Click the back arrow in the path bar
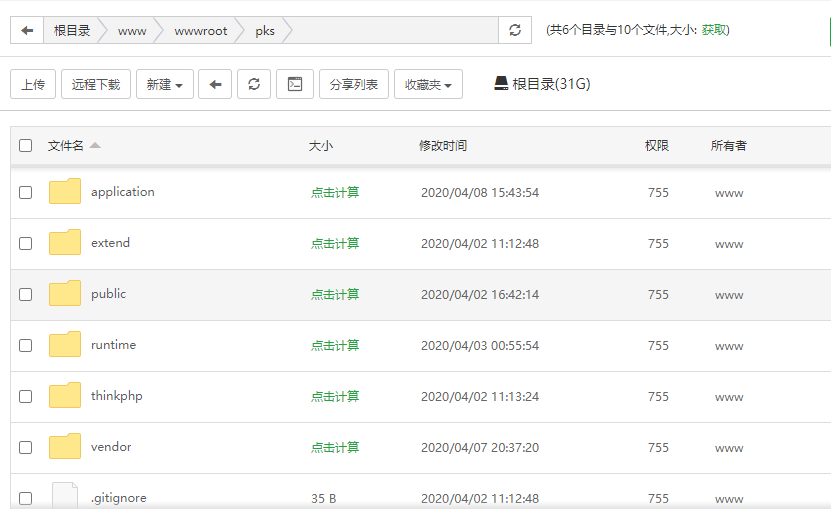This screenshot has width=831, height=526. tap(27, 30)
